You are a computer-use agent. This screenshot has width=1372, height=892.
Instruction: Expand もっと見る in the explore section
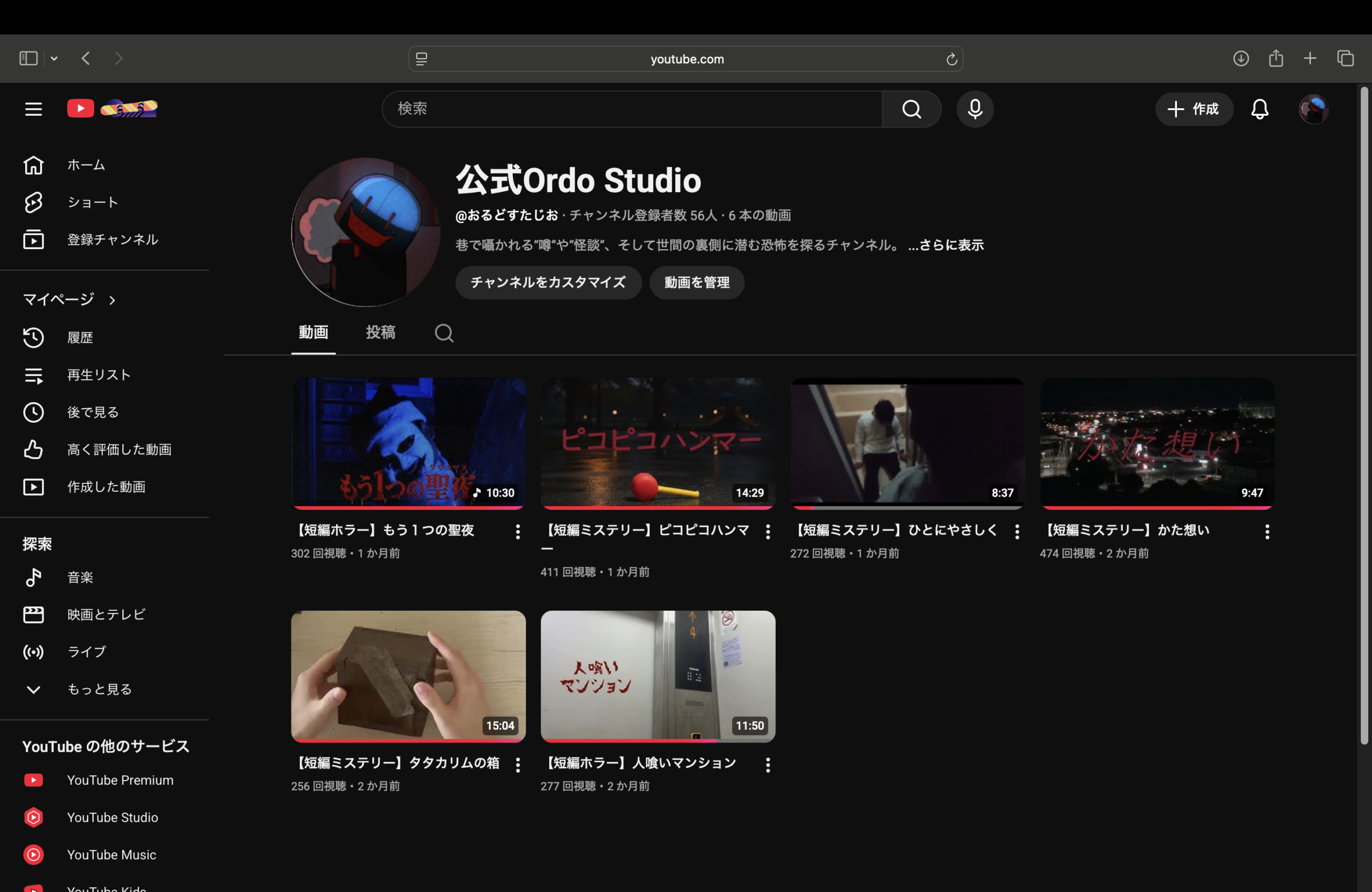click(x=99, y=689)
